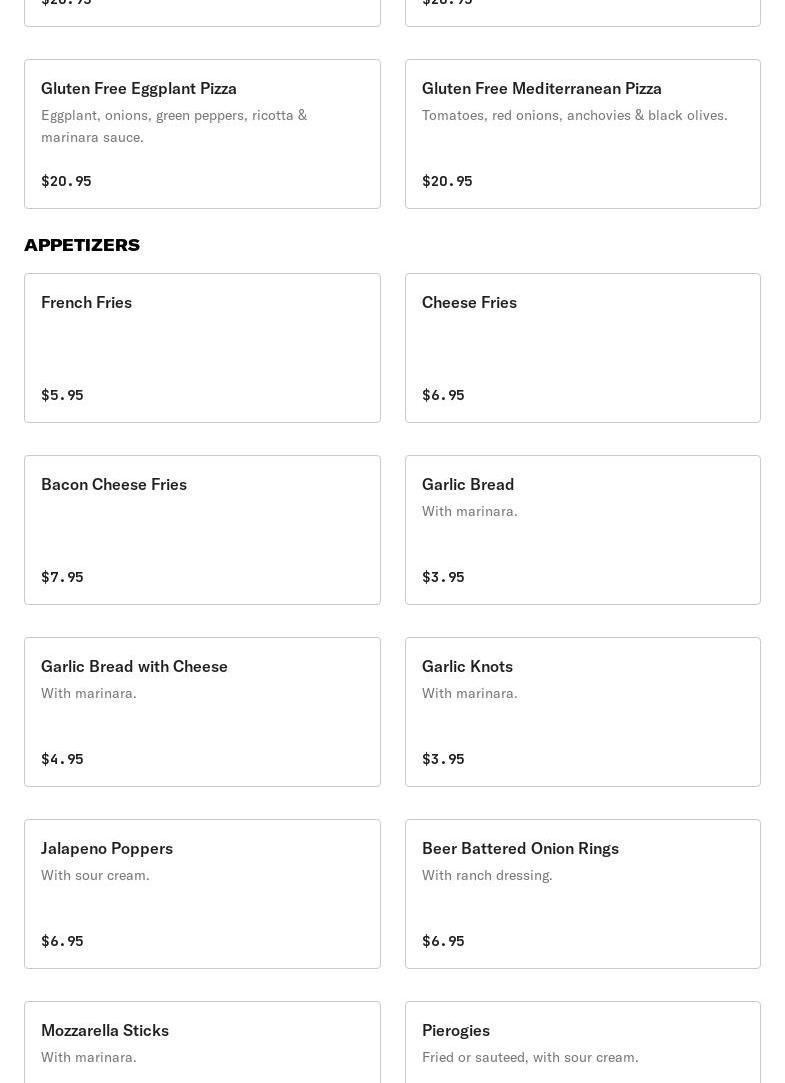Click the $4.95 price for Garlic Bread with Cheese
The height and width of the screenshot is (1083, 785).
[x=62, y=759]
